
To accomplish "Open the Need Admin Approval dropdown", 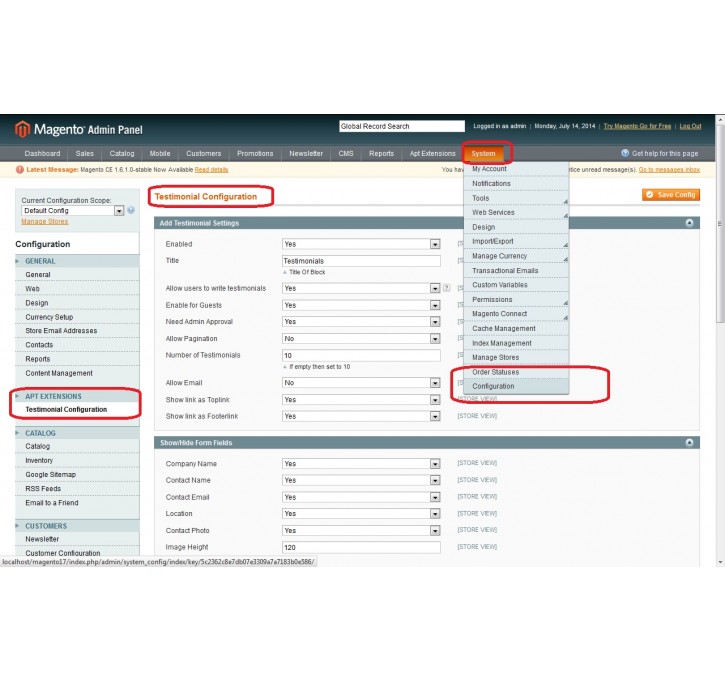I will 361,322.
